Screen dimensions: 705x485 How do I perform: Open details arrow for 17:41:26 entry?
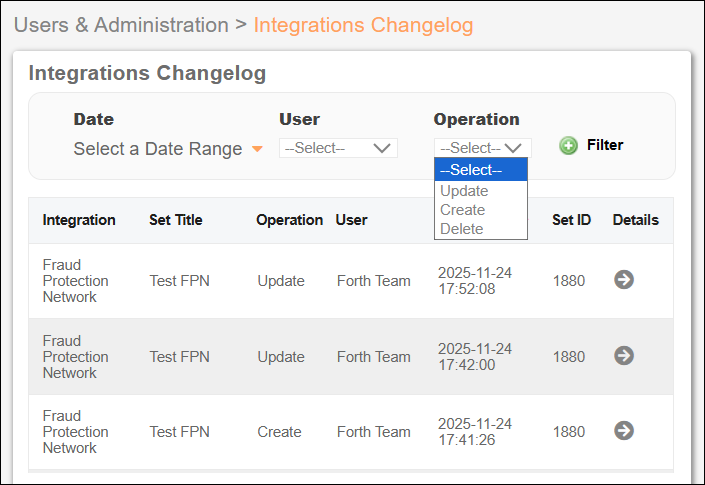pos(624,431)
